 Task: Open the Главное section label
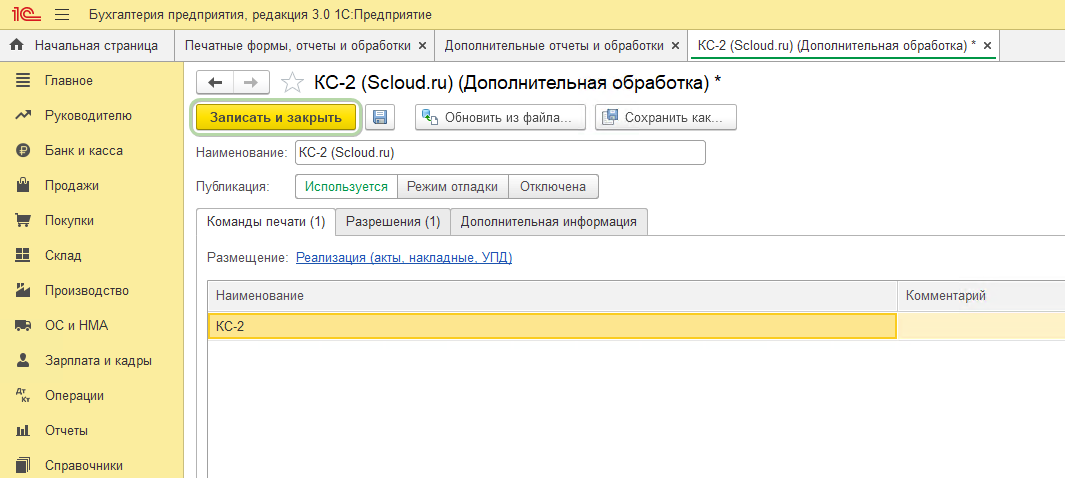[69, 81]
